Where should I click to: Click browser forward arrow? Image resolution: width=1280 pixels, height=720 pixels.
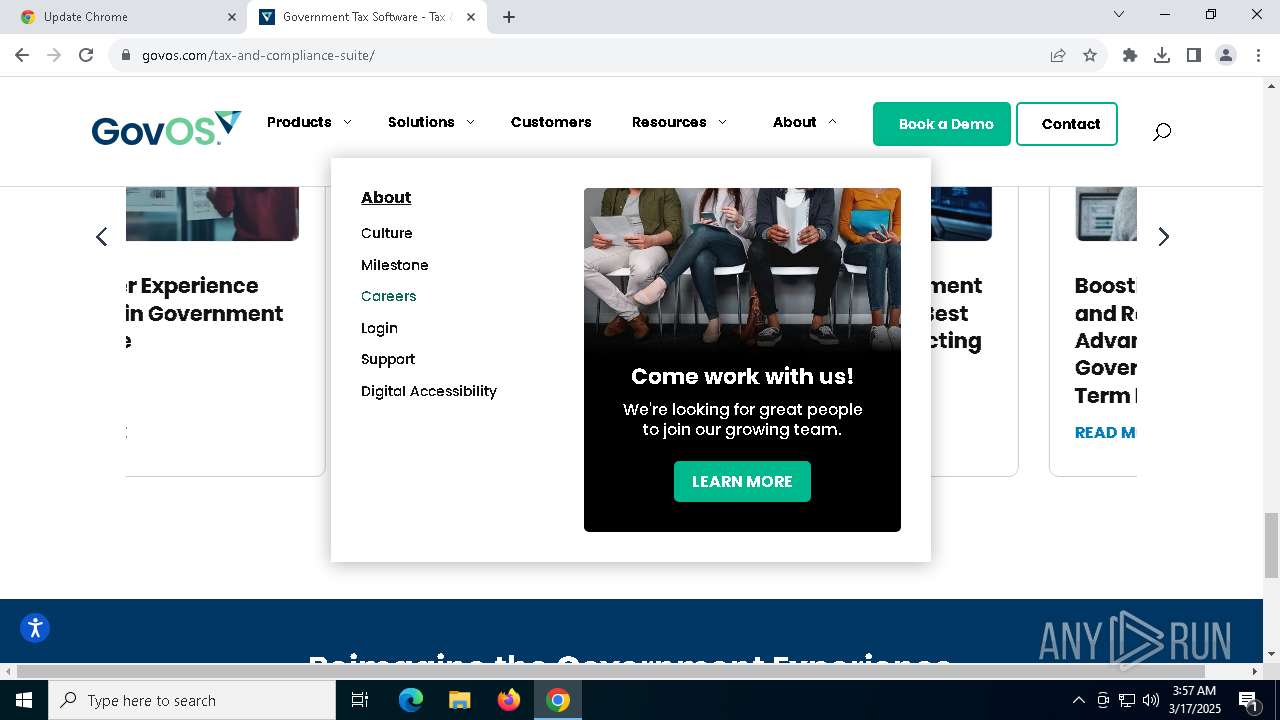(x=54, y=55)
